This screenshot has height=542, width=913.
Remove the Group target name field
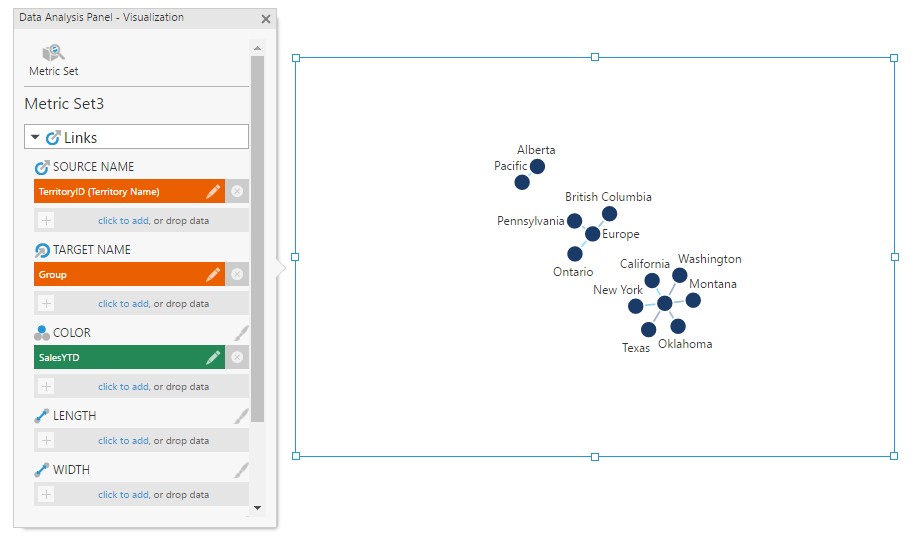pyautogui.click(x=237, y=274)
